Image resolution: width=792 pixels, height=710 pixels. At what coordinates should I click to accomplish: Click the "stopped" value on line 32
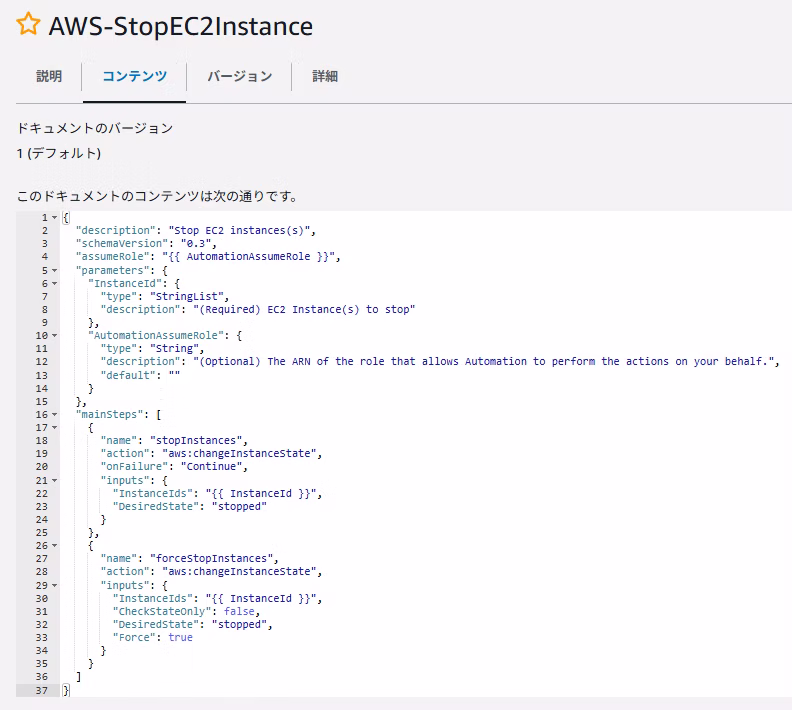click(239, 625)
